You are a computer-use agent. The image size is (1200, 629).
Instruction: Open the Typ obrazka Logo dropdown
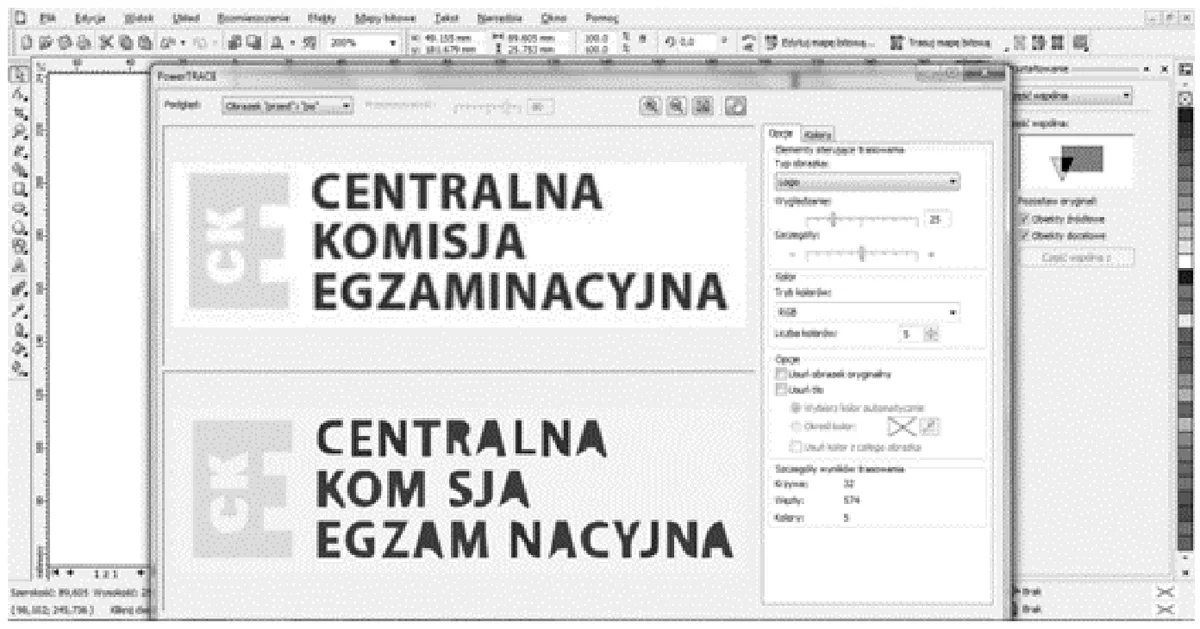tap(868, 181)
